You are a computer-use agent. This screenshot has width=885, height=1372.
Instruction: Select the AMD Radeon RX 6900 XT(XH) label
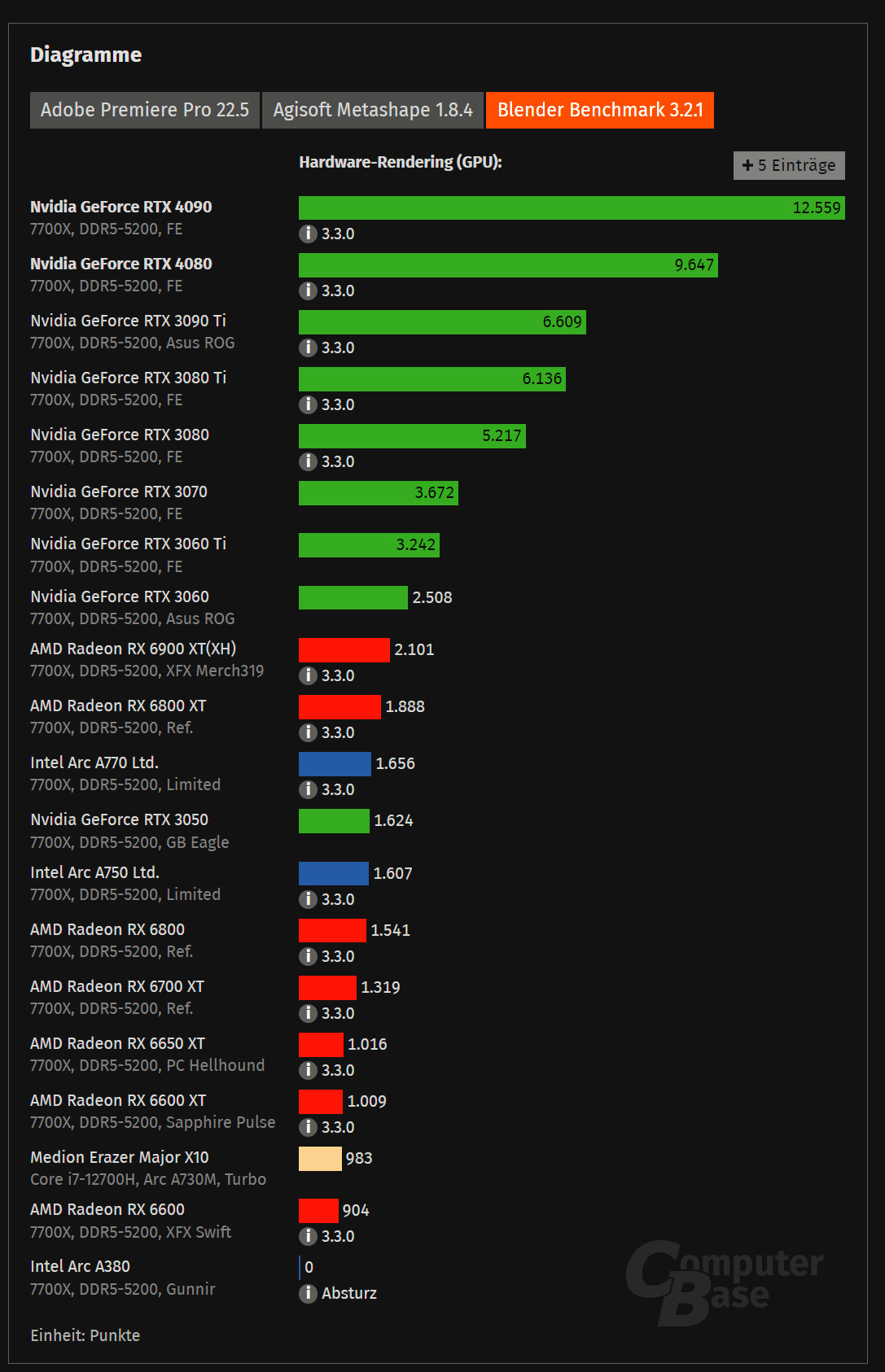(x=134, y=649)
